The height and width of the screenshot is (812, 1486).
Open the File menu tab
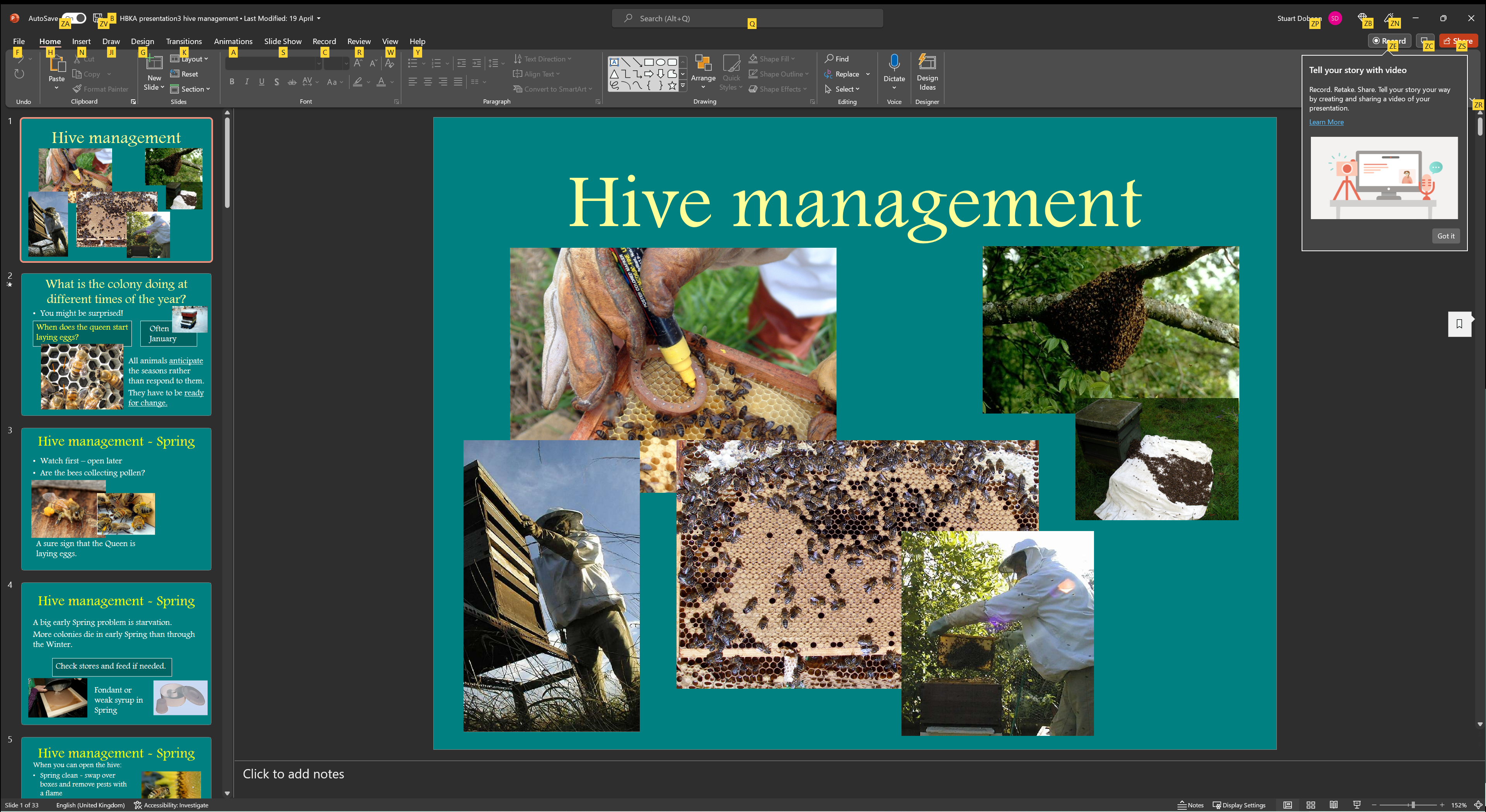click(19, 41)
